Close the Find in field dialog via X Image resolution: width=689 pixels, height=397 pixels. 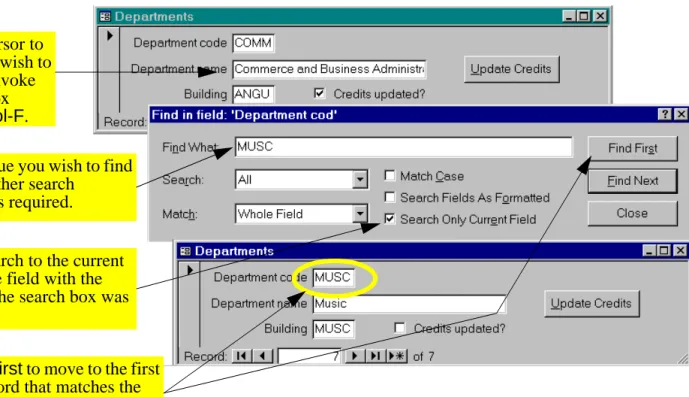click(x=681, y=114)
